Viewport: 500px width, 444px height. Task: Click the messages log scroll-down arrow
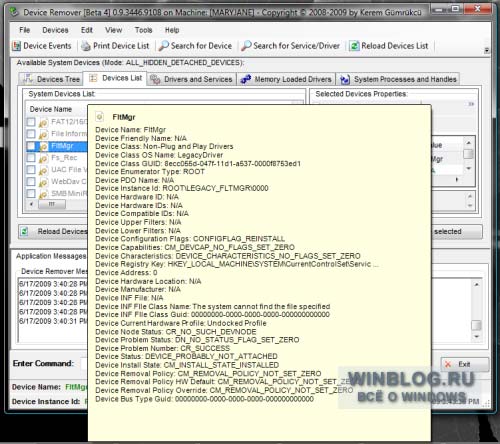[477, 336]
